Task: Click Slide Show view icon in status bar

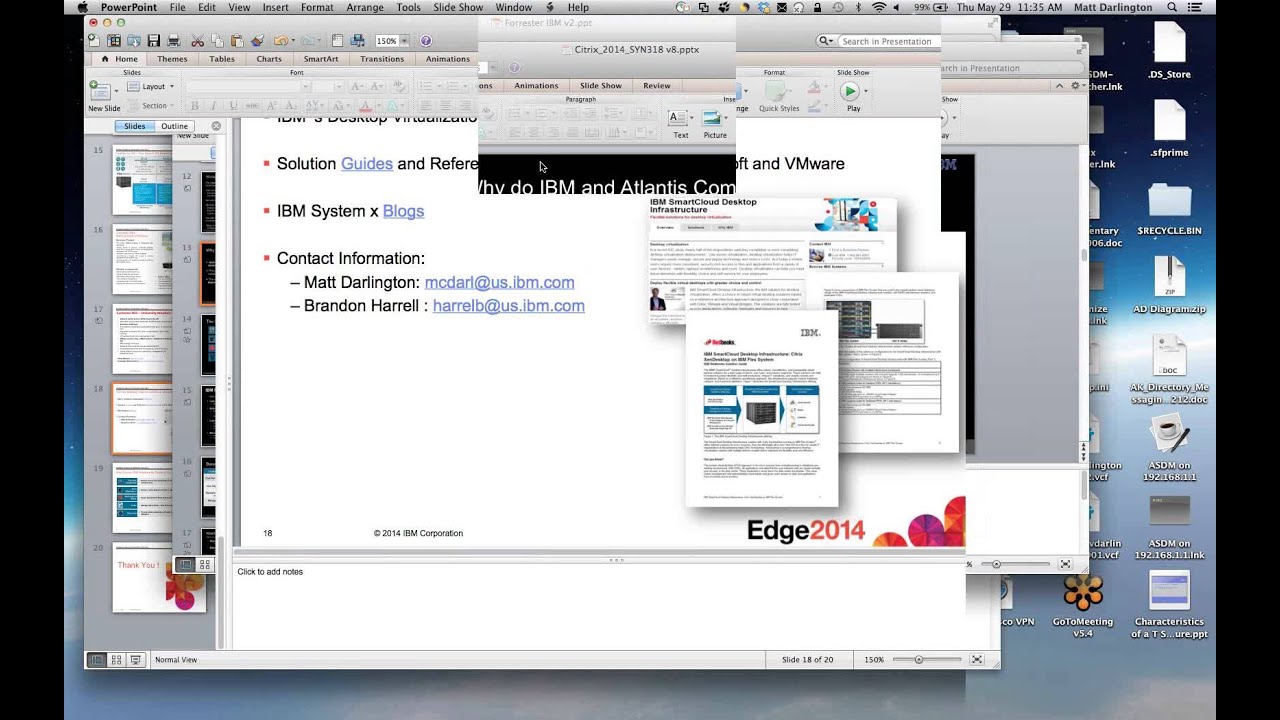Action: tap(136, 660)
